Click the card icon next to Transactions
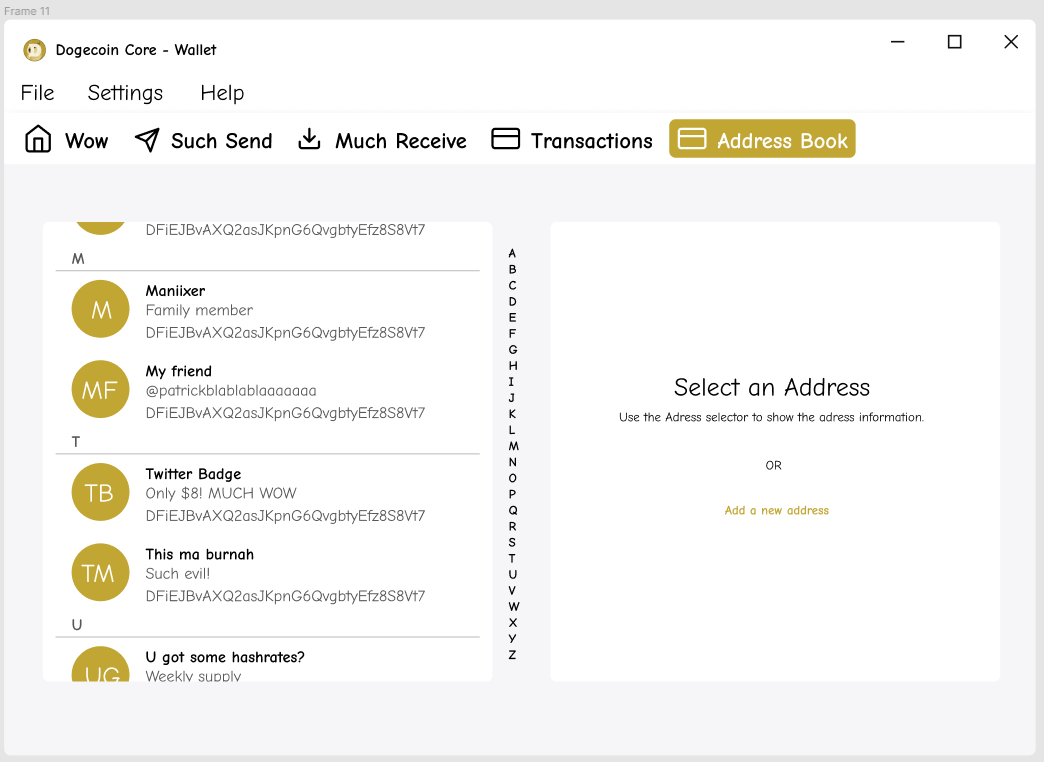The image size is (1044, 762). 506,139
